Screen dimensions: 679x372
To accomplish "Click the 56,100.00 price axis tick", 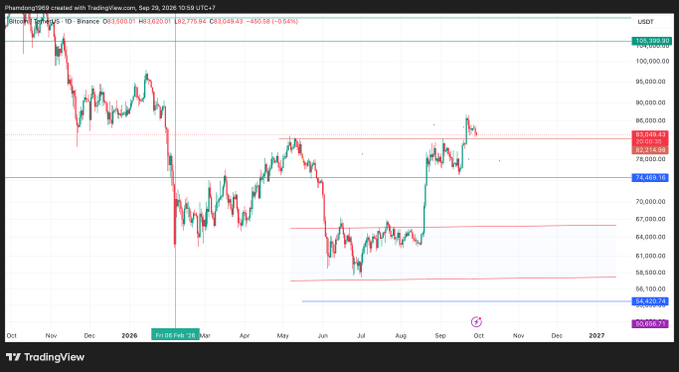I will [x=650, y=289].
